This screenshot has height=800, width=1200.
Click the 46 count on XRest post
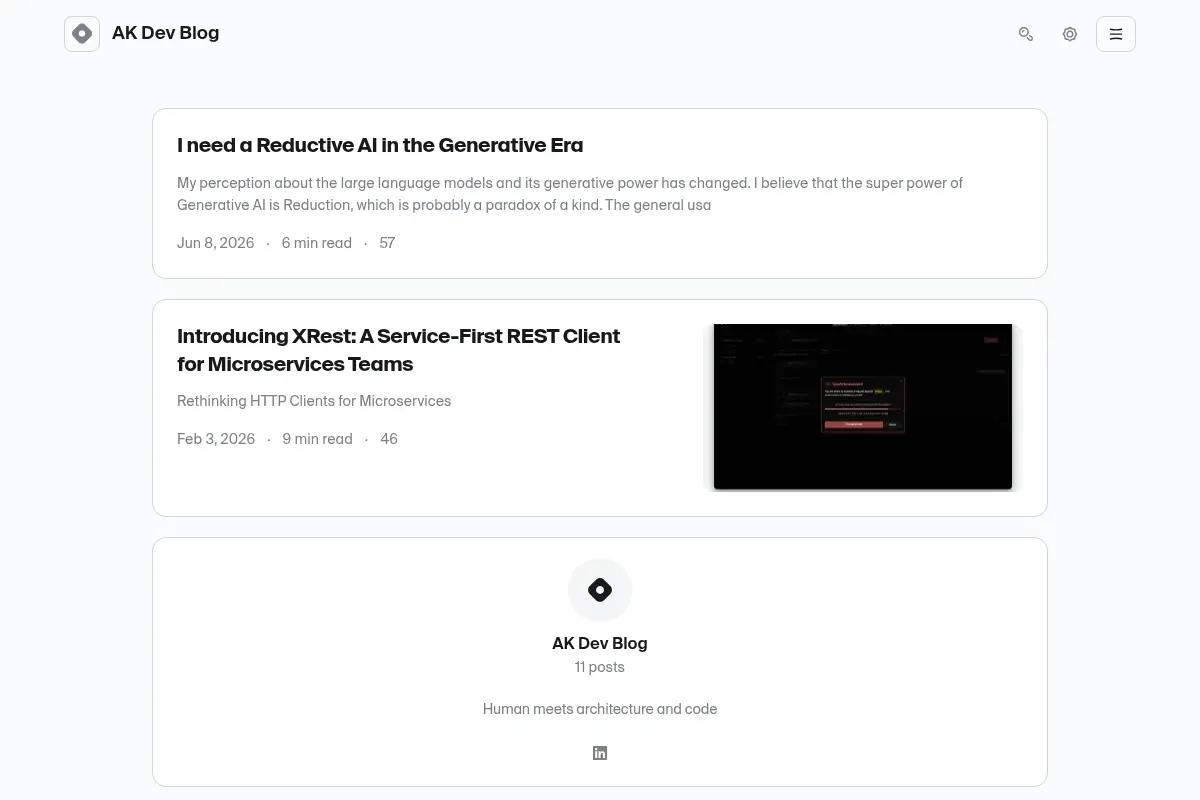click(x=389, y=439)
